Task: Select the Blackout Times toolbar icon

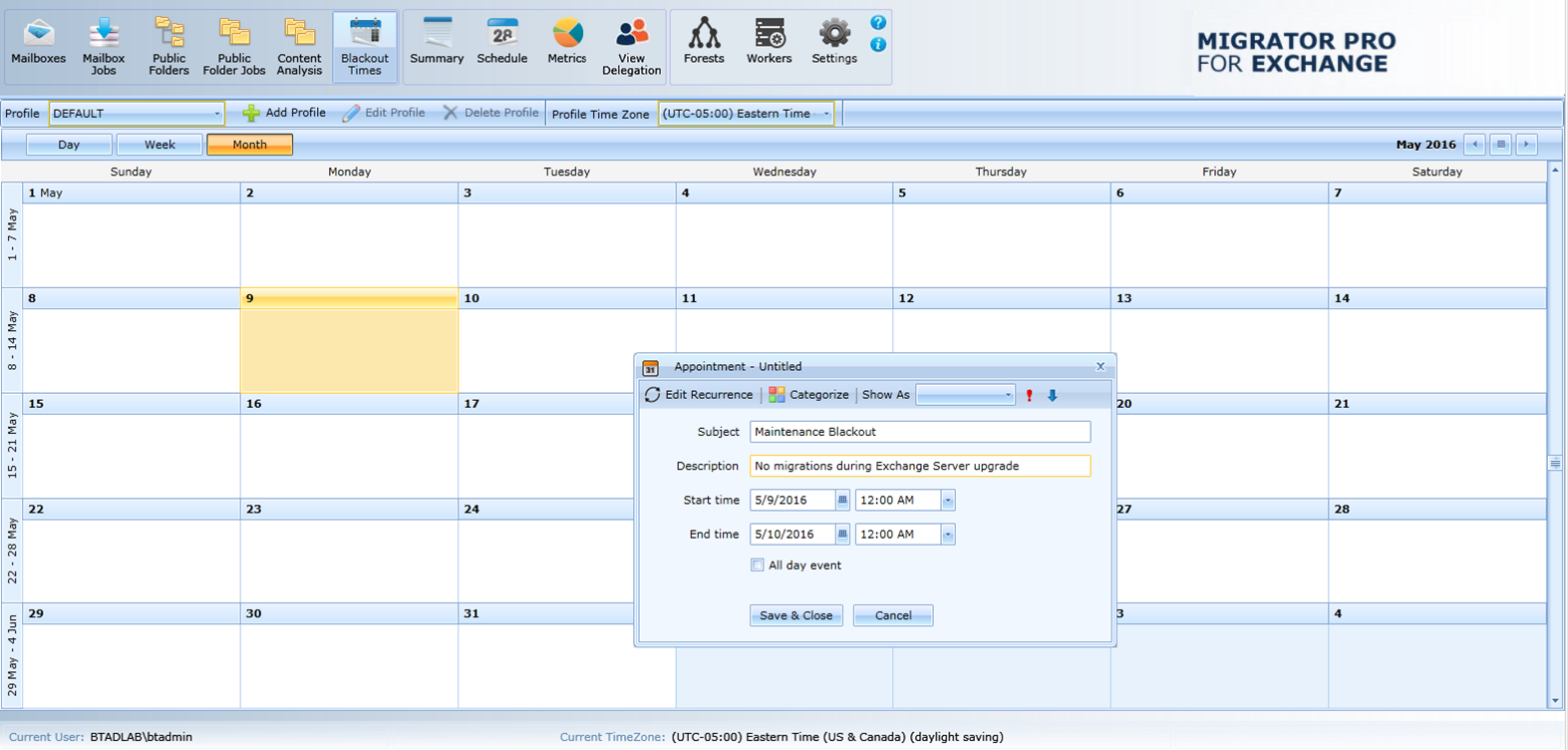Action: pyautogui.click(x=365, y=46)
